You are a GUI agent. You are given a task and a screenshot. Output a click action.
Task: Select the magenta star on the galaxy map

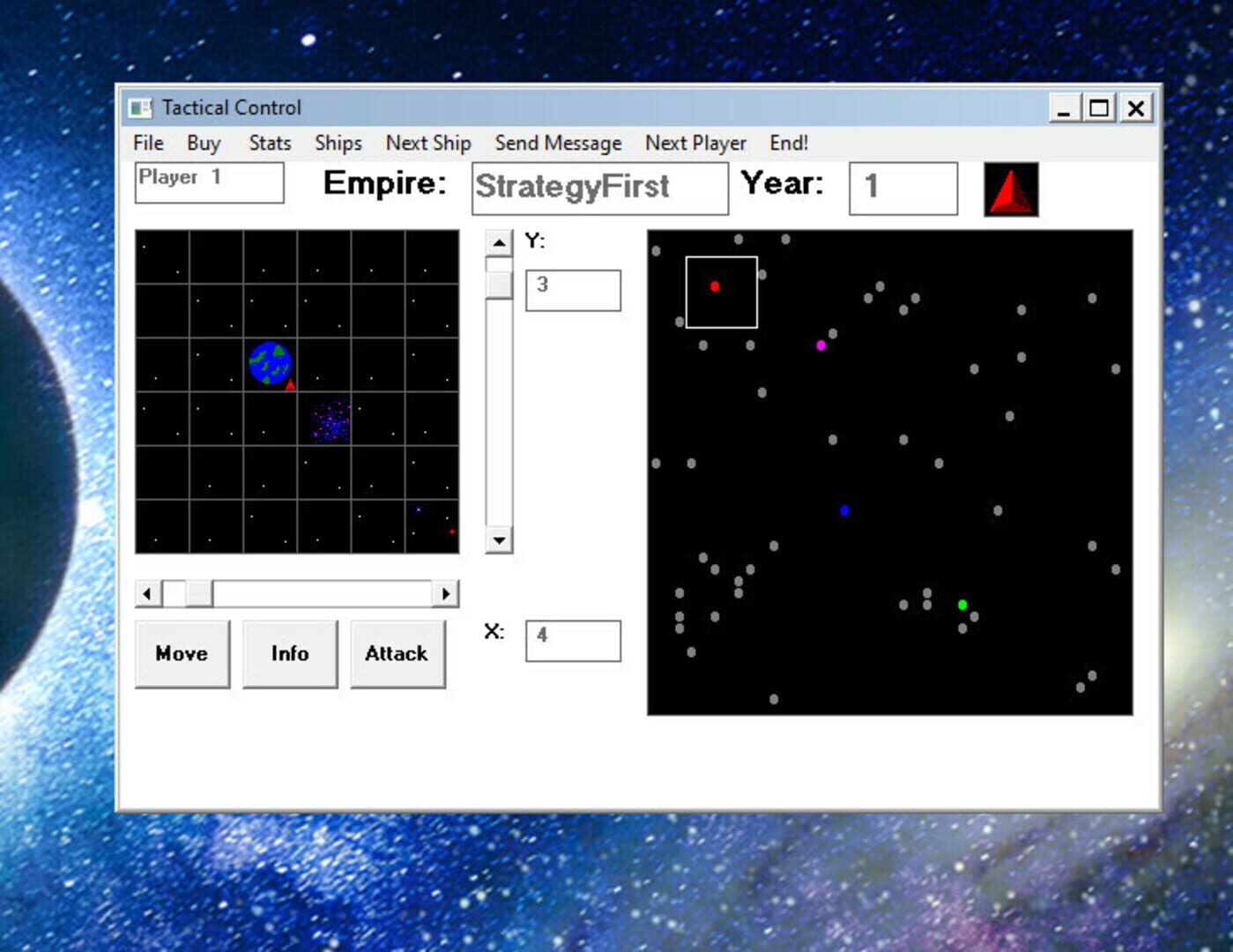pyautogui.click(x=820, y=346)
